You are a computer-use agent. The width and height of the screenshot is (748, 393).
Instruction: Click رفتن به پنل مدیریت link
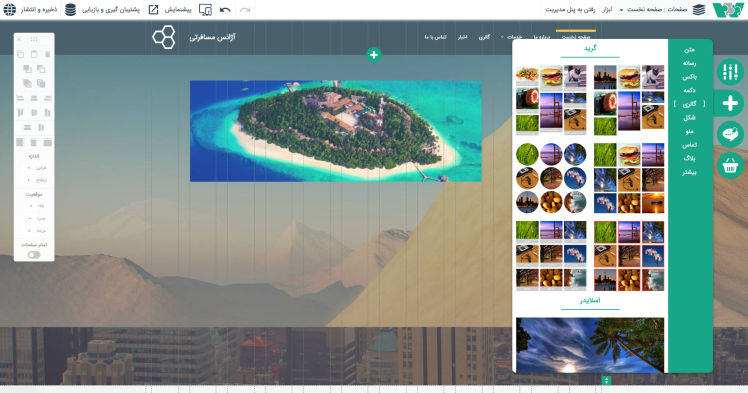pyautogui.click(x=570, y=10)
